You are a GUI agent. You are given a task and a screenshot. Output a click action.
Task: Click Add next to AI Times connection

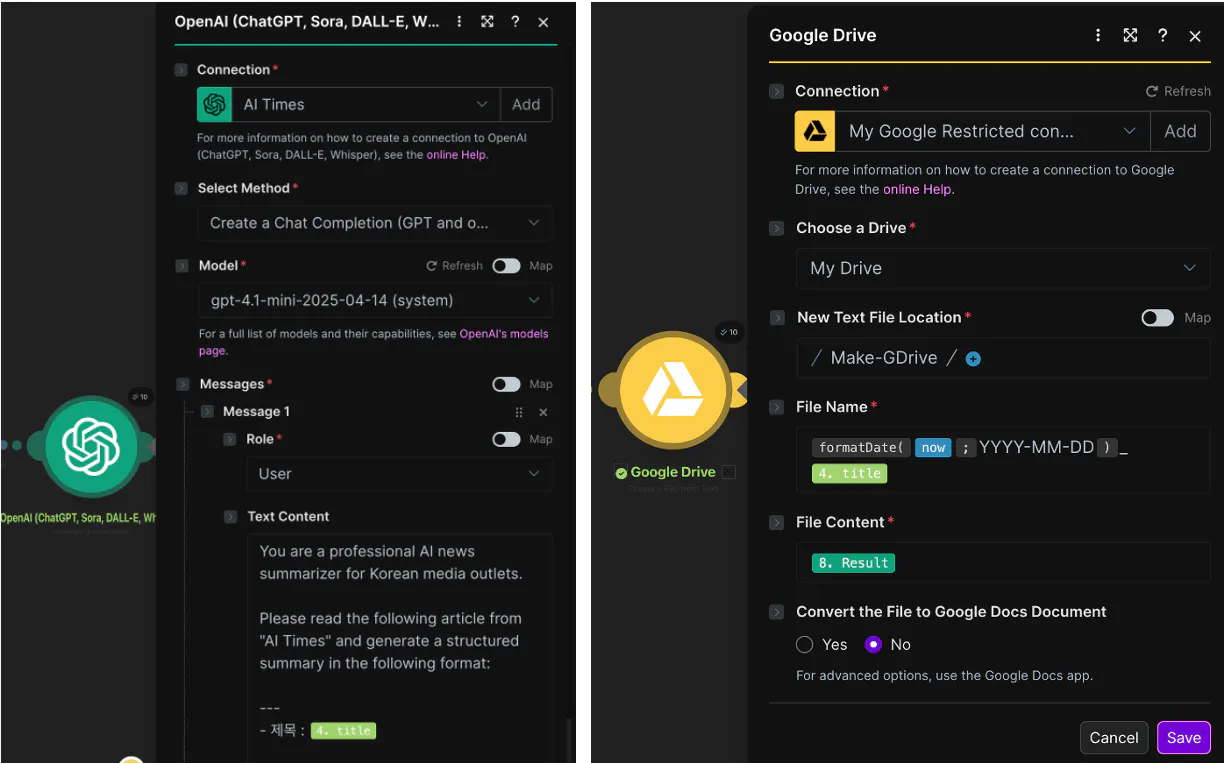526,104
